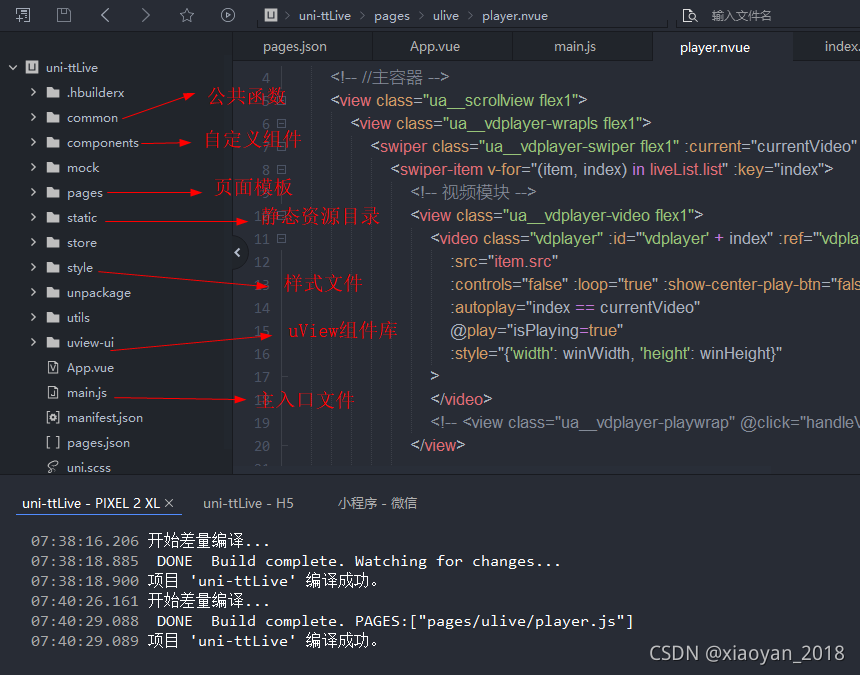Expand the .hbuilderx folder

click(33, 92)
